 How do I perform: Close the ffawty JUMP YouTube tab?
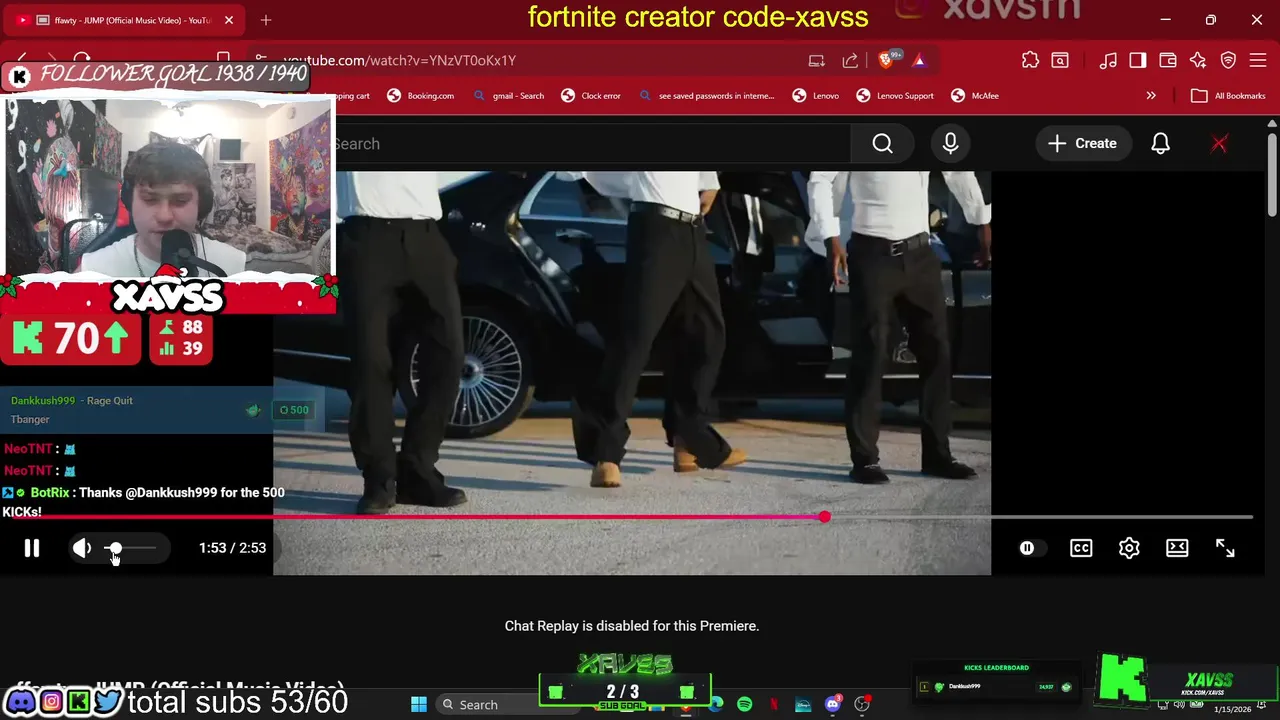(229, 20)
